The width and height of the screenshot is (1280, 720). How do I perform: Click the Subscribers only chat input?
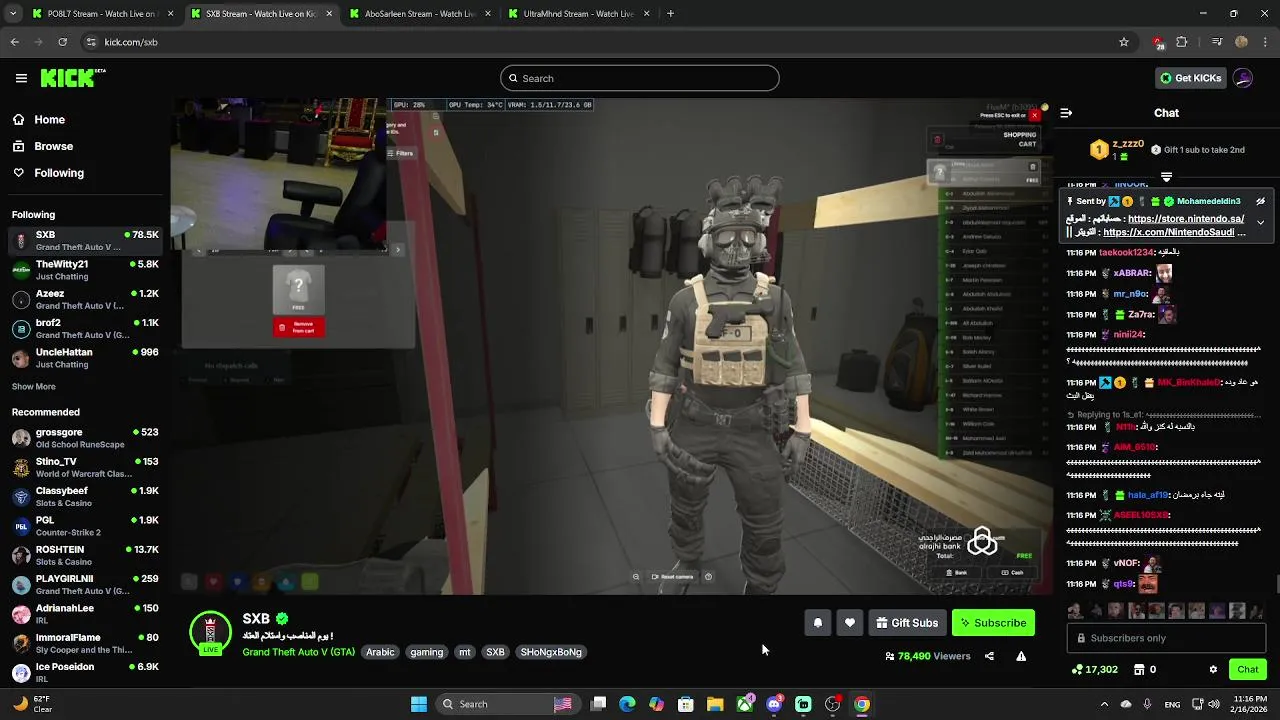click(1166, 638)
